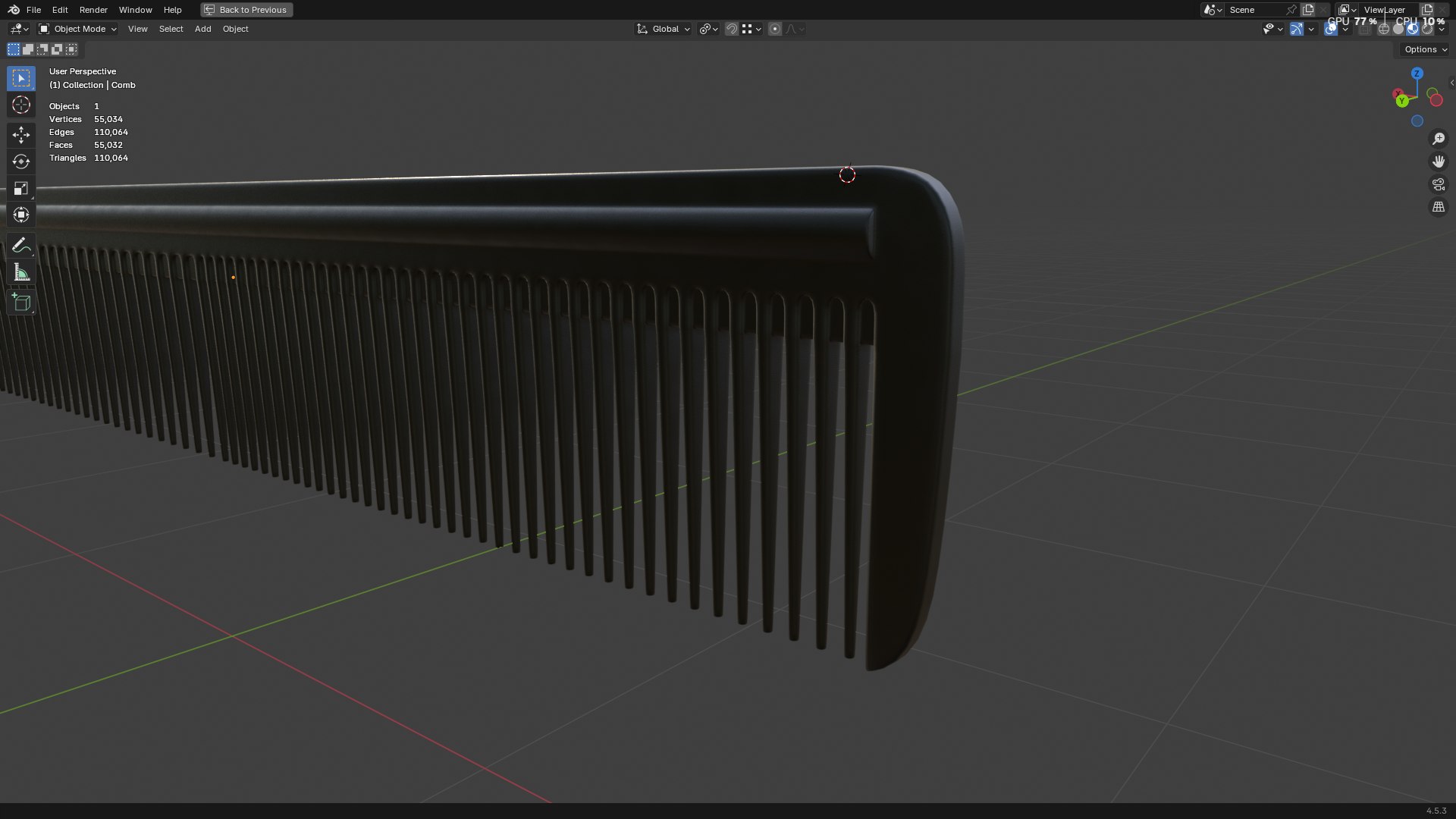
Task: Select the Transform tool
Action: point(21,215)
